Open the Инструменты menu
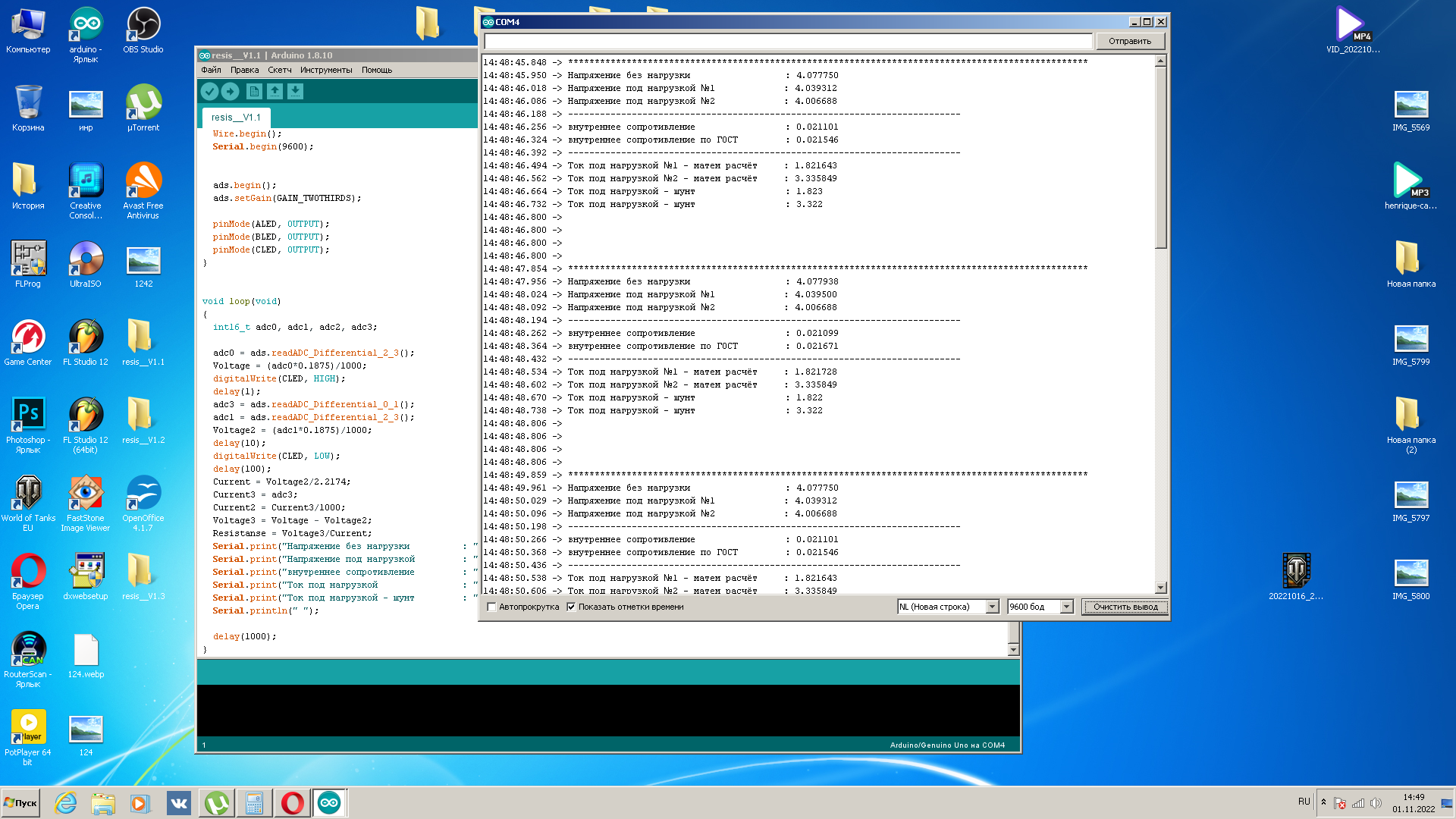Screen dimensions: 1456x819 [x=326, y=70]
